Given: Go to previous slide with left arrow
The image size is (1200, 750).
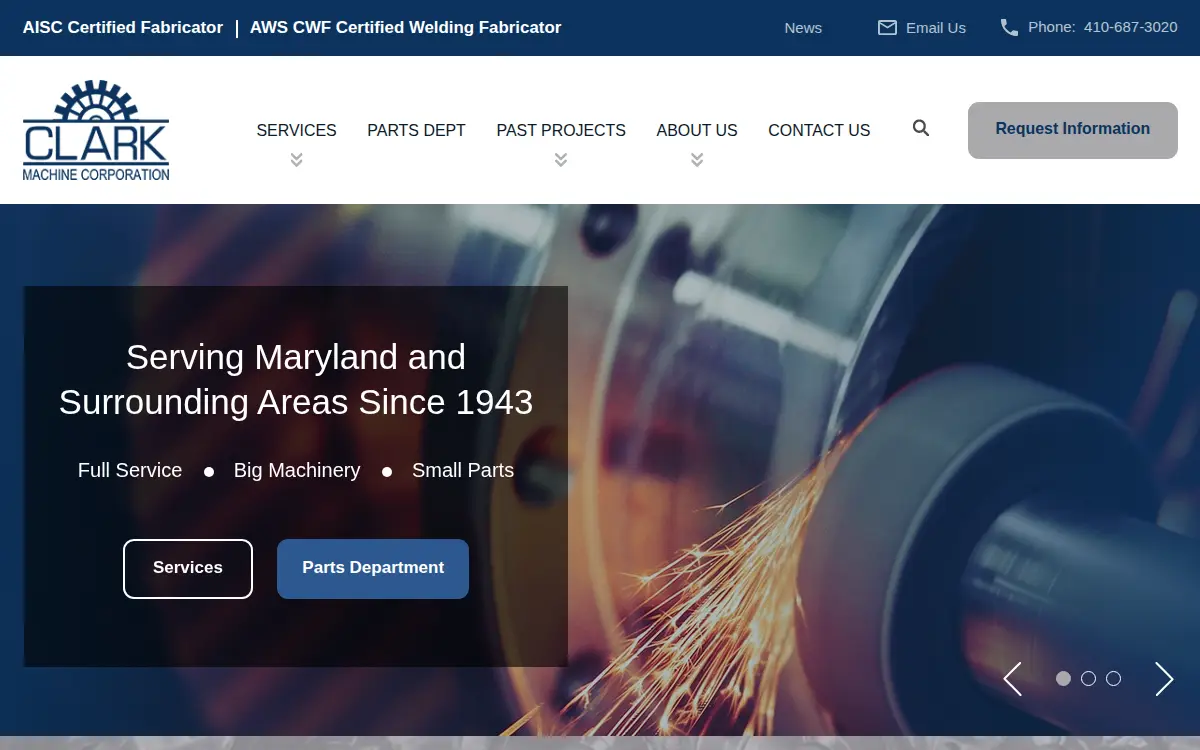Looking at the screenshot, I should pos(1012,679).
